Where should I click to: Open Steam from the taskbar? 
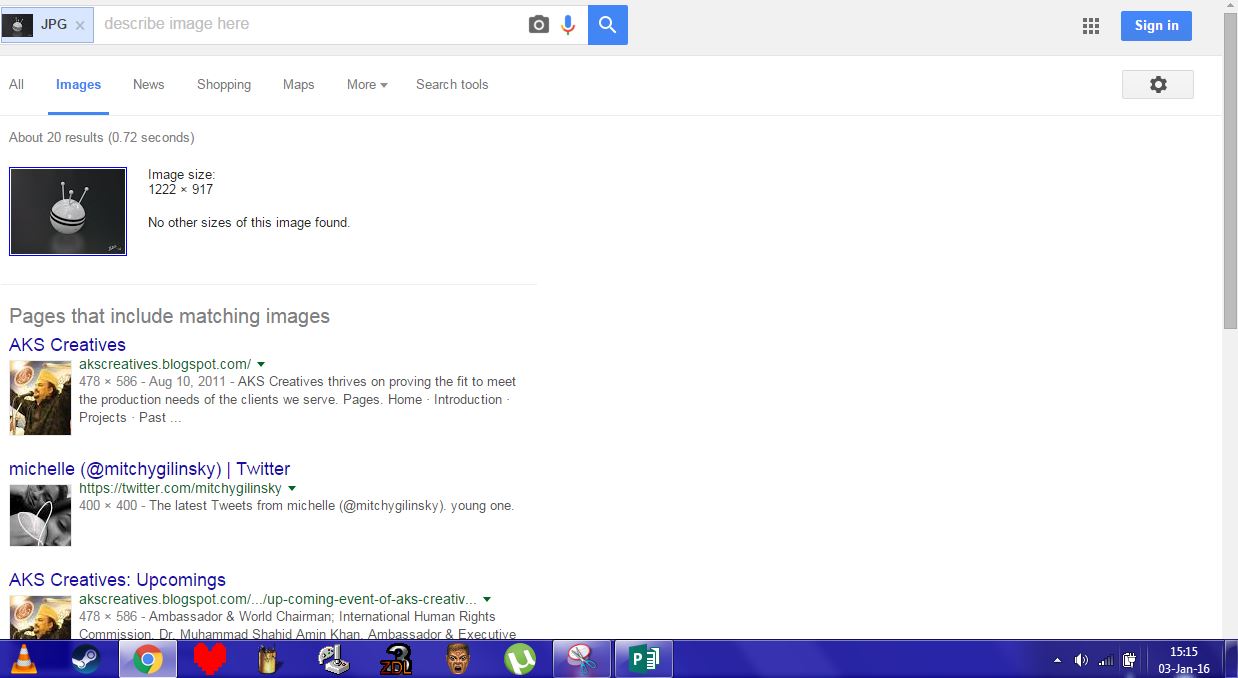click(86, 660)
